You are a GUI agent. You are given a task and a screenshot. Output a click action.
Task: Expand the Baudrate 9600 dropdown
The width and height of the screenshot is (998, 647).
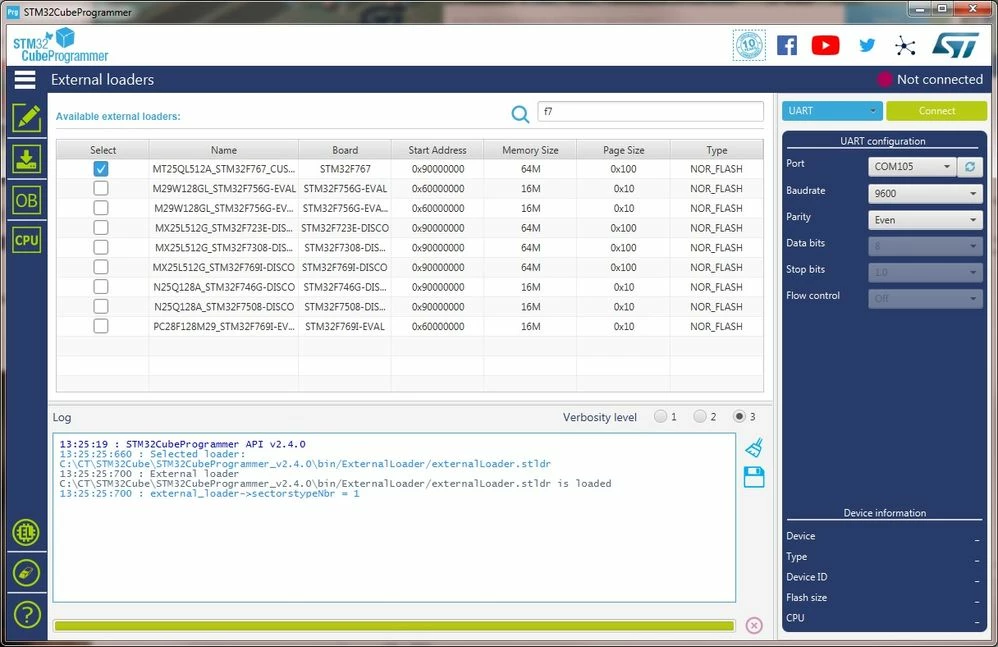[x=925, y=193]
